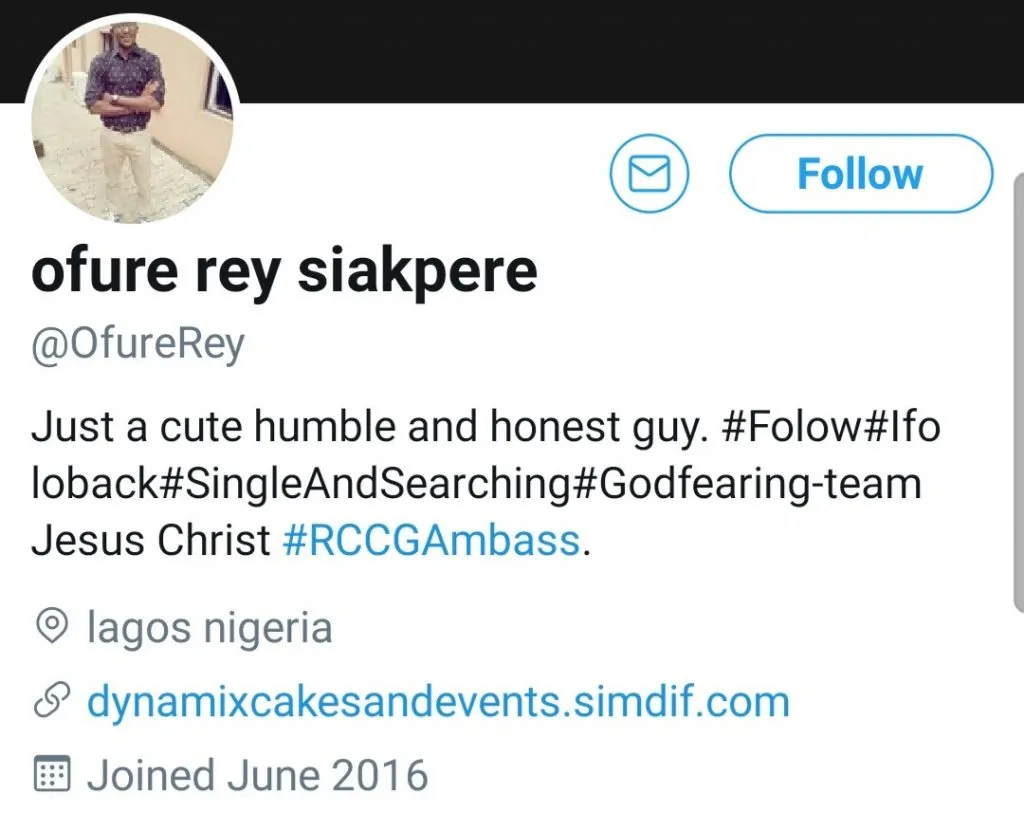This screenshot has height=831, width=1024.
Task: Open the profile photo thumbnail
Action: [x=132, y=120]
